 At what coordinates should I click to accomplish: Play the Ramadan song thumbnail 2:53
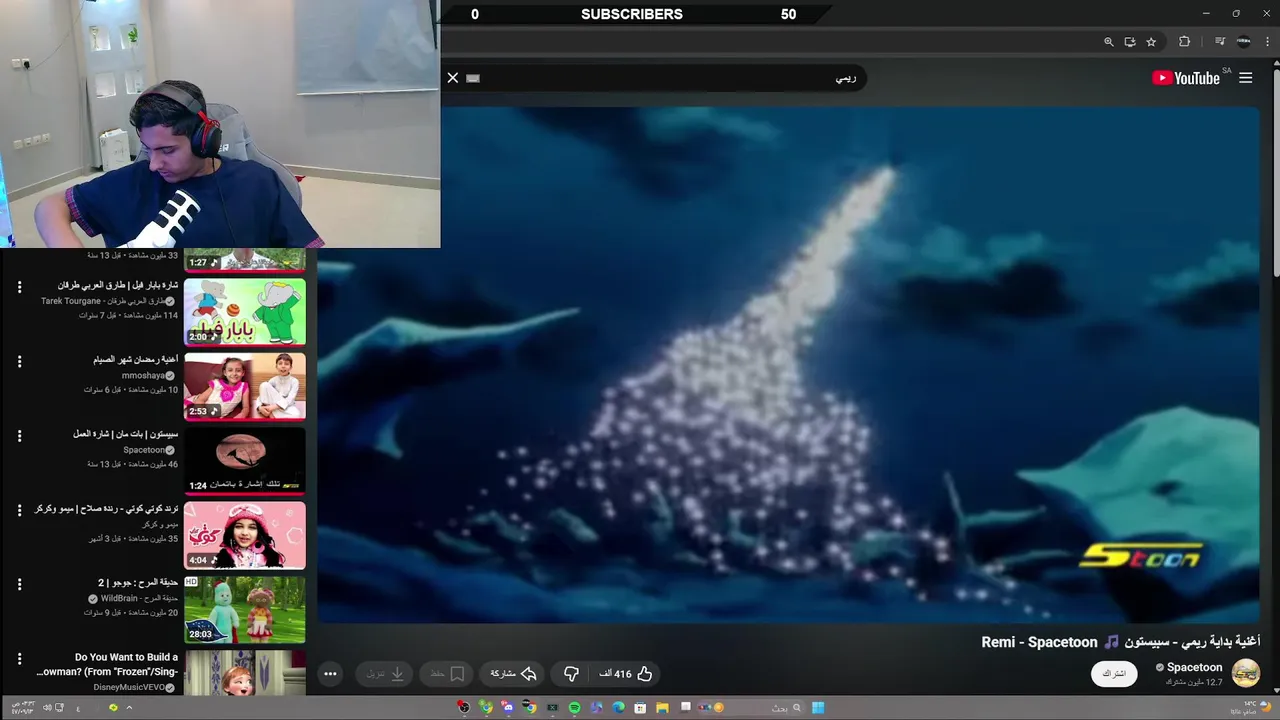pyautogui.click(x=245, y=386)
